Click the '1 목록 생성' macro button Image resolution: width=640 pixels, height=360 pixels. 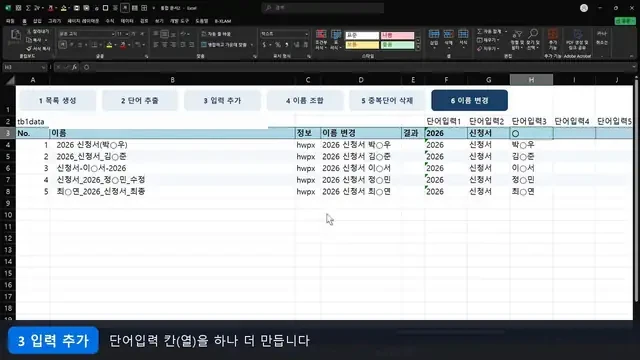(58, 100)
